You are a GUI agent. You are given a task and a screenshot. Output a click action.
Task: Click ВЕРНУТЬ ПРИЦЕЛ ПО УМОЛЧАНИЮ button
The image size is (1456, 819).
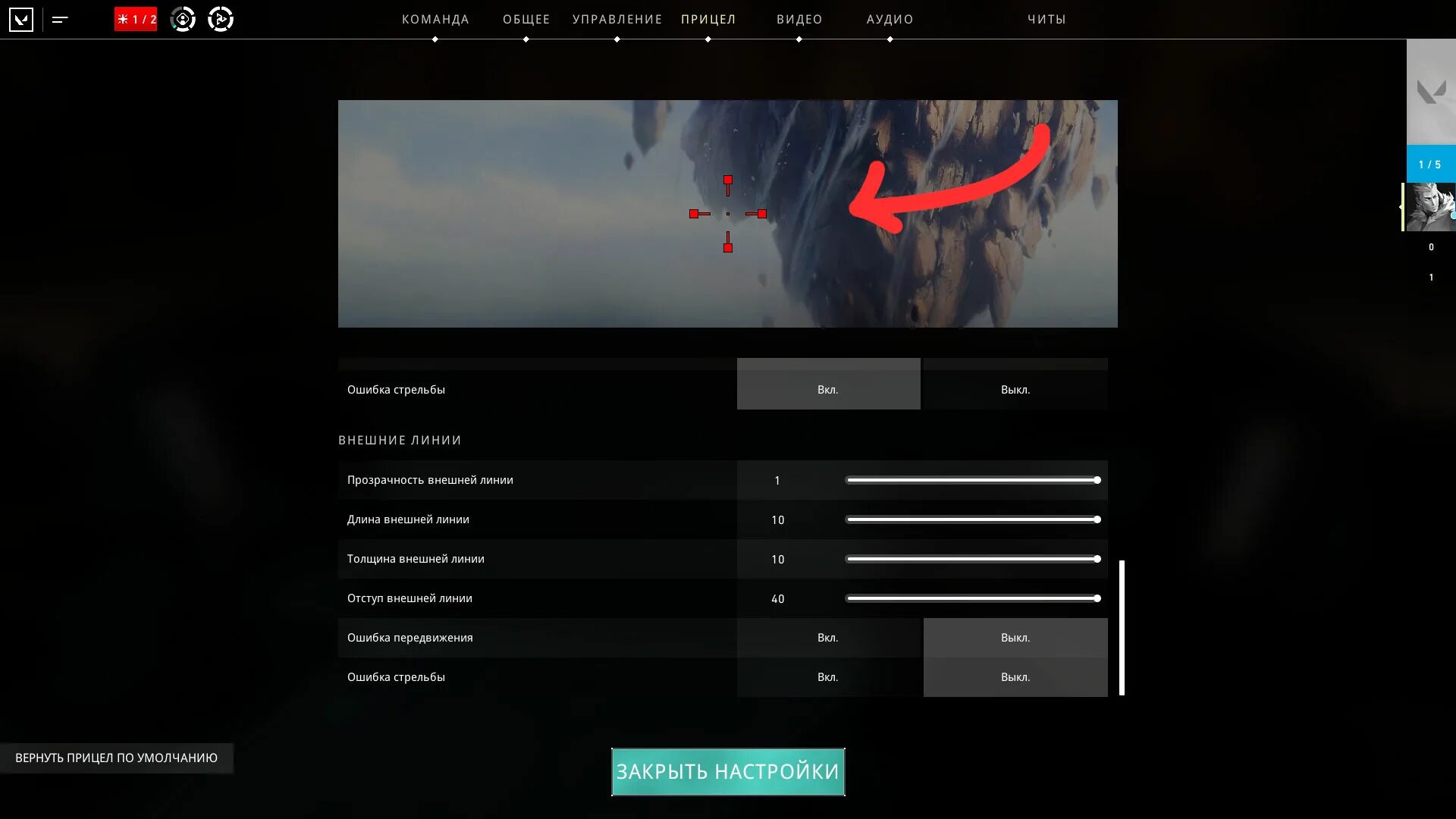[x=116, y=757]
